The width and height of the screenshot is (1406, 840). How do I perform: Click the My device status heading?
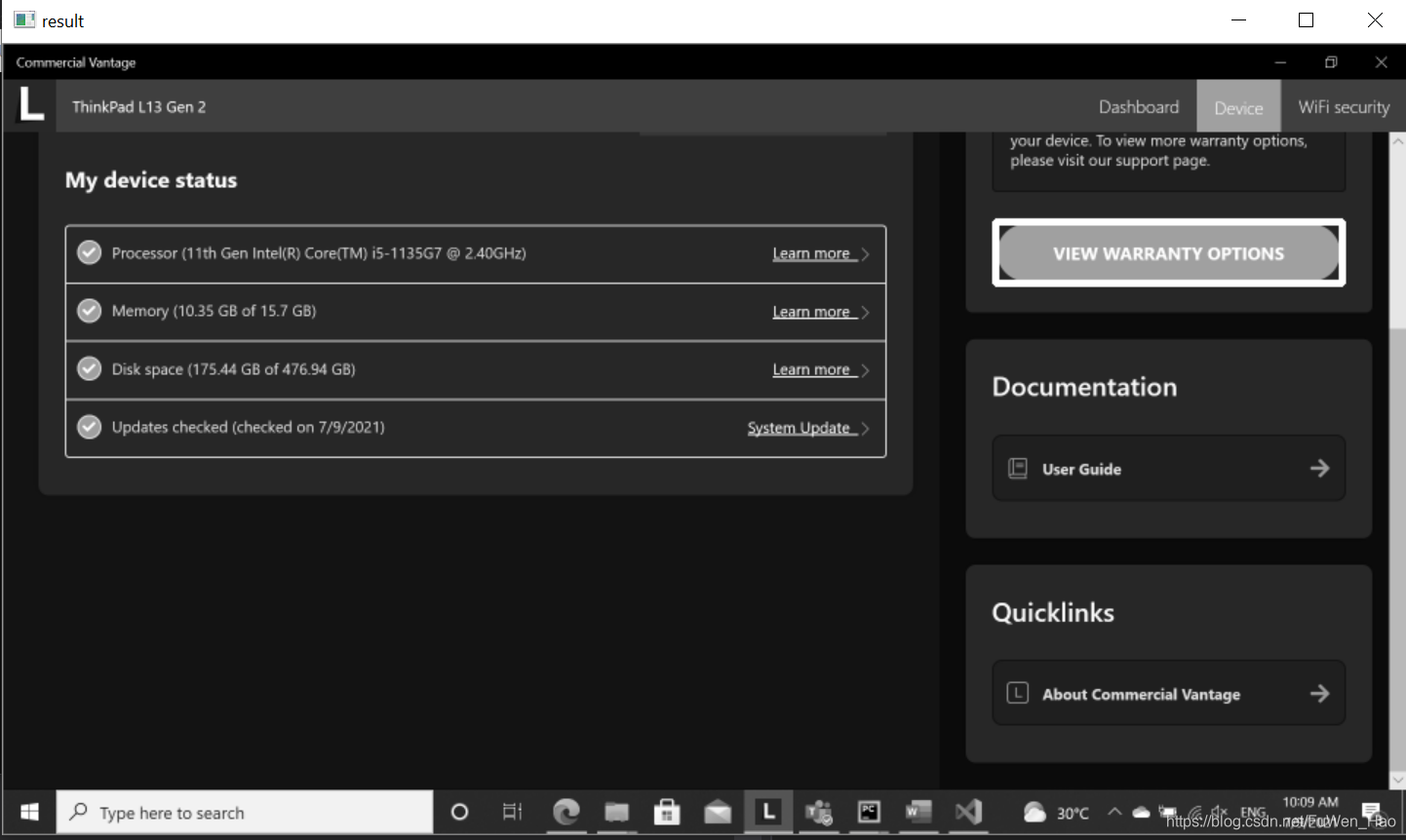click(151, 180)
